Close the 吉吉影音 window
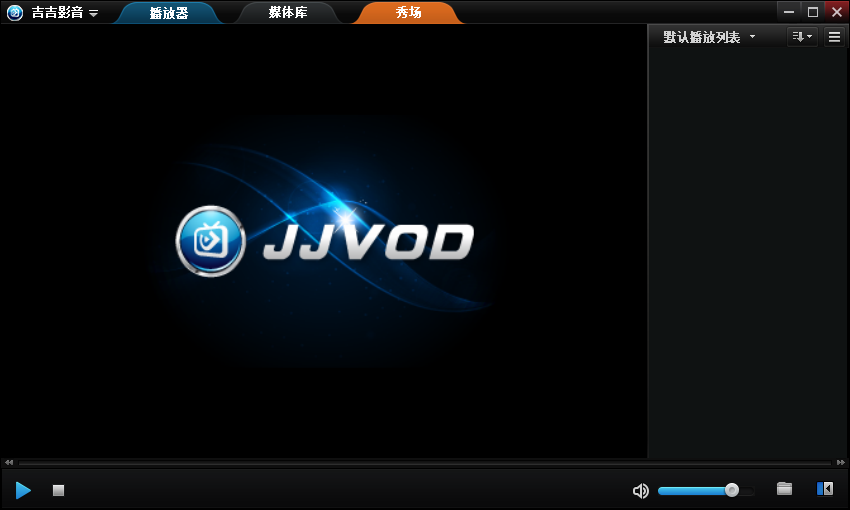This screenshot has height=510, width=850. (837, 12)
